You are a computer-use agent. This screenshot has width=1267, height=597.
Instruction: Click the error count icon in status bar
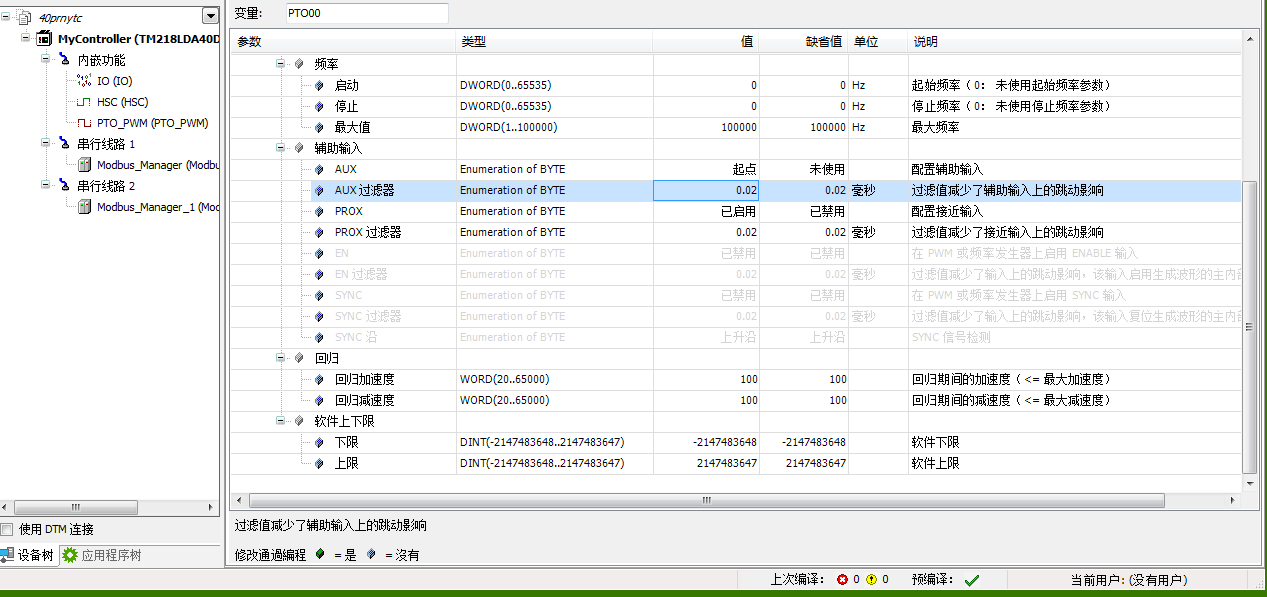842,580
